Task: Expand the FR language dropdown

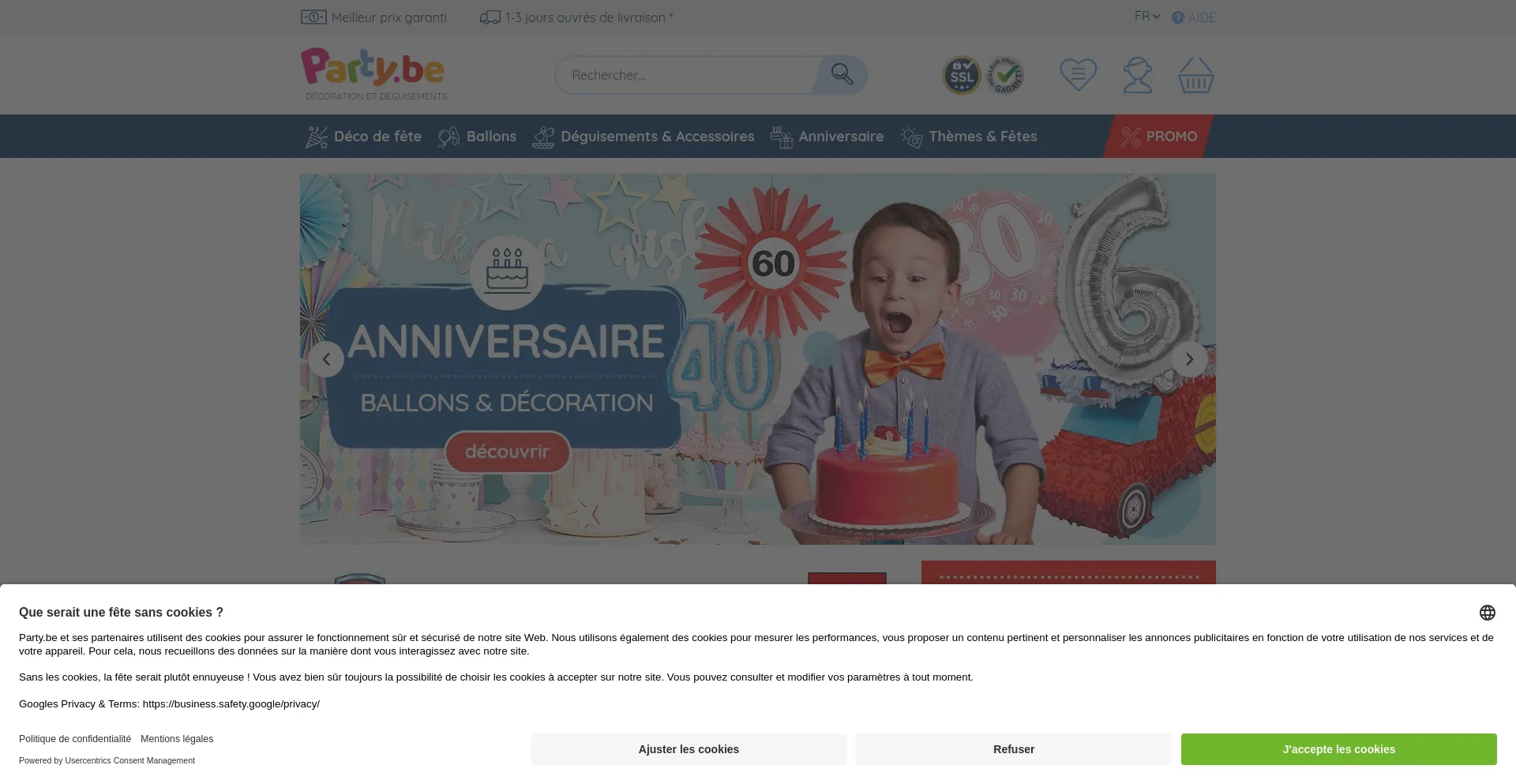Action: [x=1146, y=17]
